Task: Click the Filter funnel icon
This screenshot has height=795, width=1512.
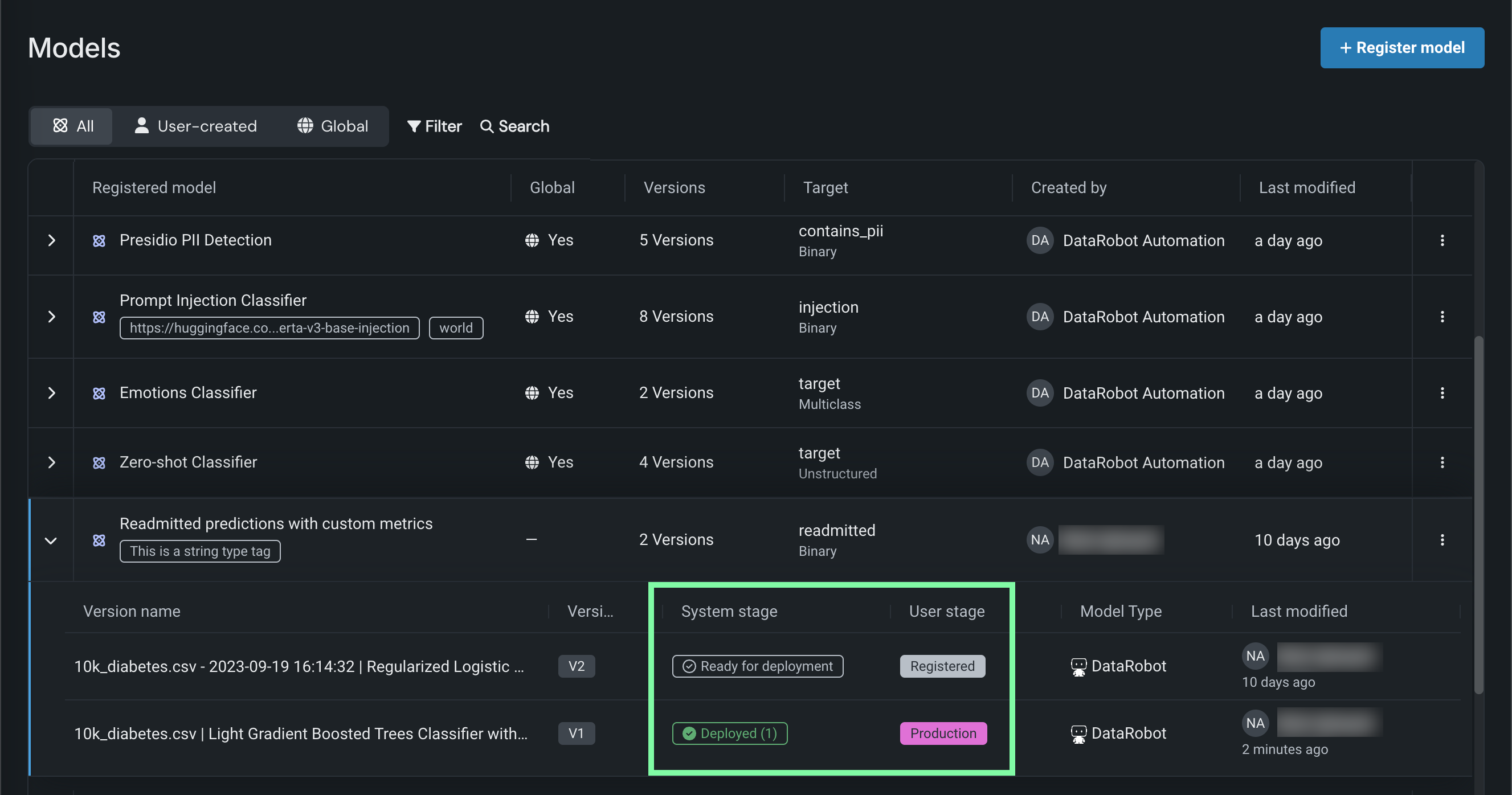Action: coord(414,126)
